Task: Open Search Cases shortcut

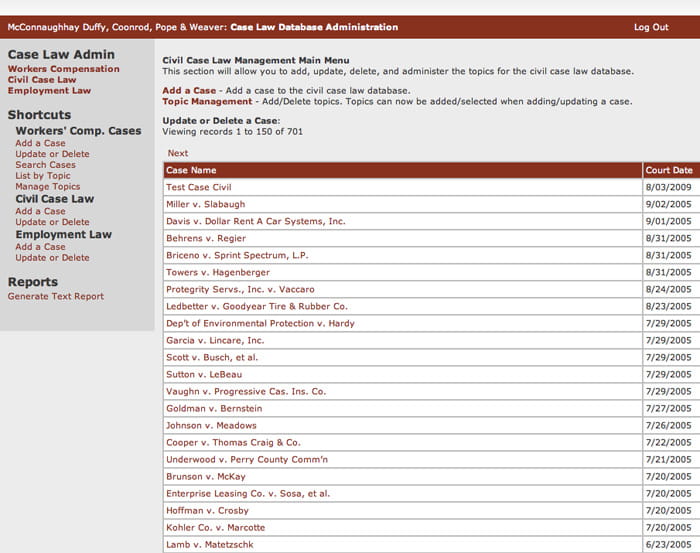Action: [46, 165]
